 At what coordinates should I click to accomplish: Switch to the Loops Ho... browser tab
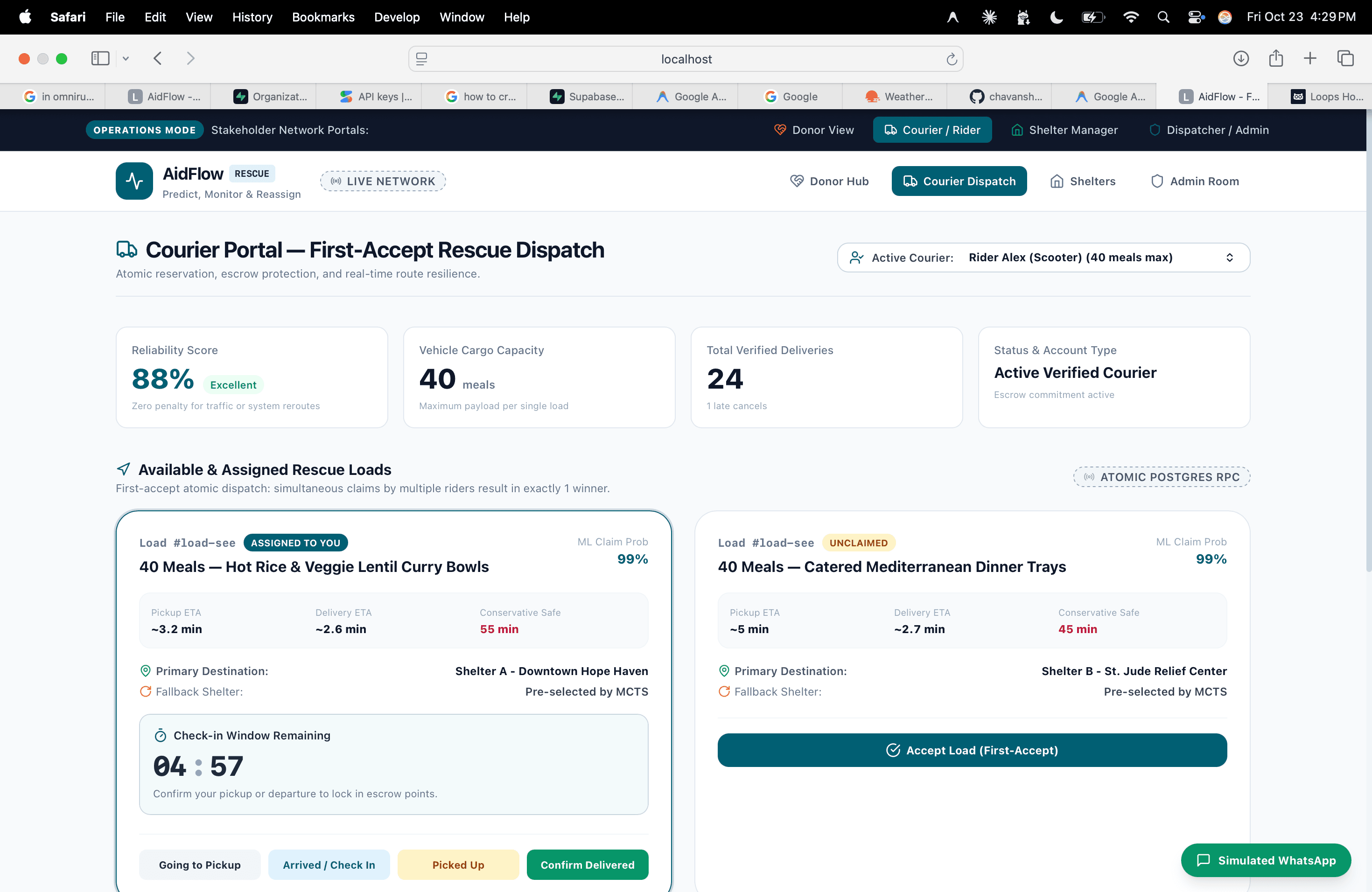pyautogui.click(x=1326, y=96)
